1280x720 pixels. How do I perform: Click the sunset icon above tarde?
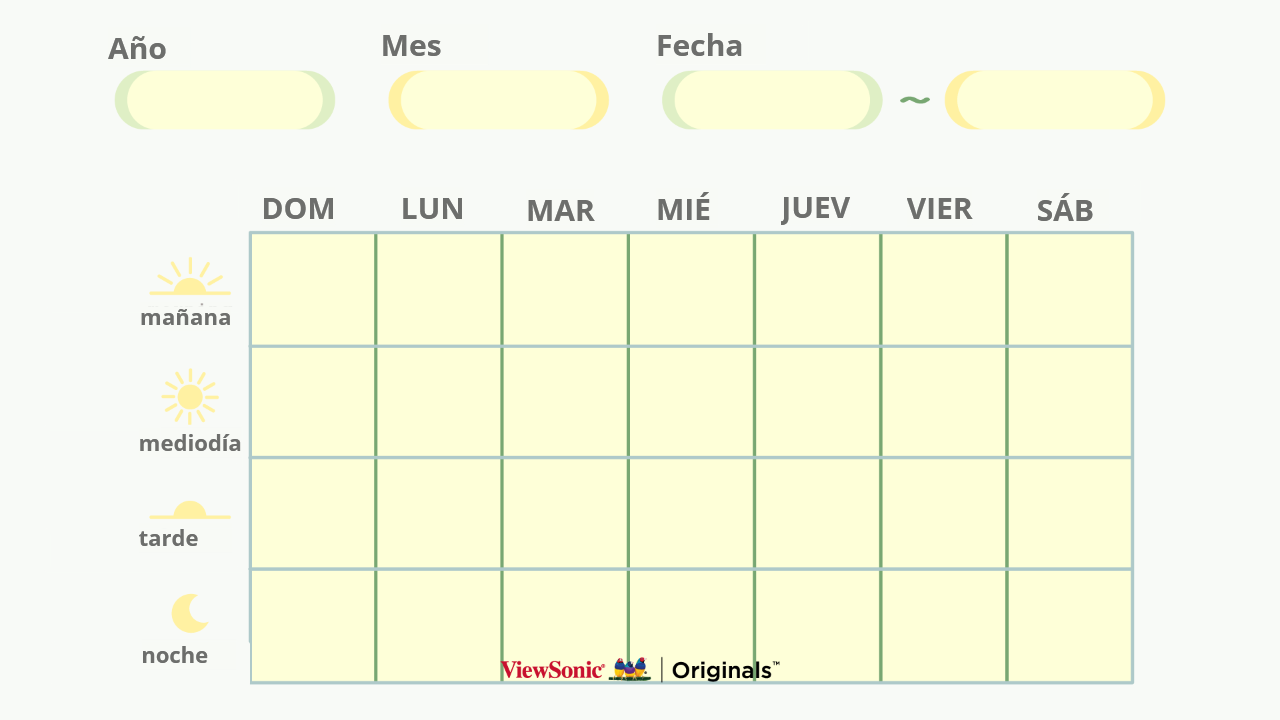[189, 510]
